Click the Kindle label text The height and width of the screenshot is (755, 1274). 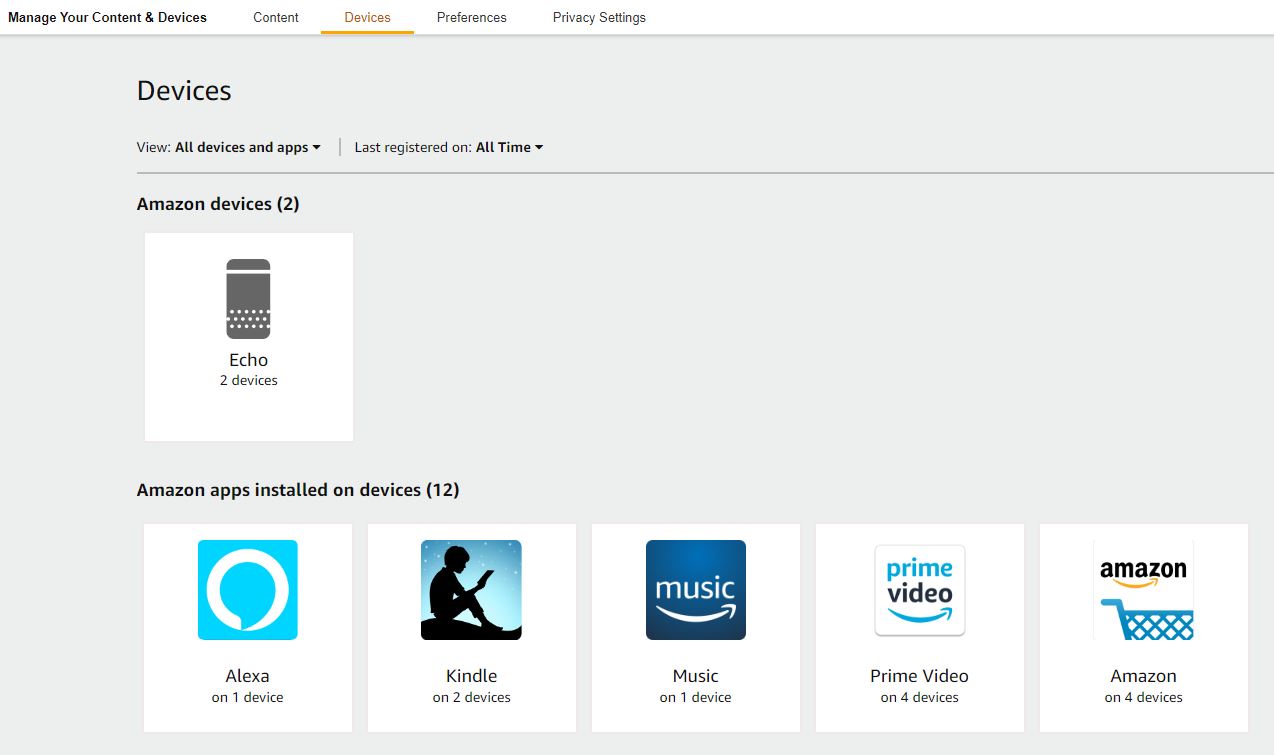point(471,676)
